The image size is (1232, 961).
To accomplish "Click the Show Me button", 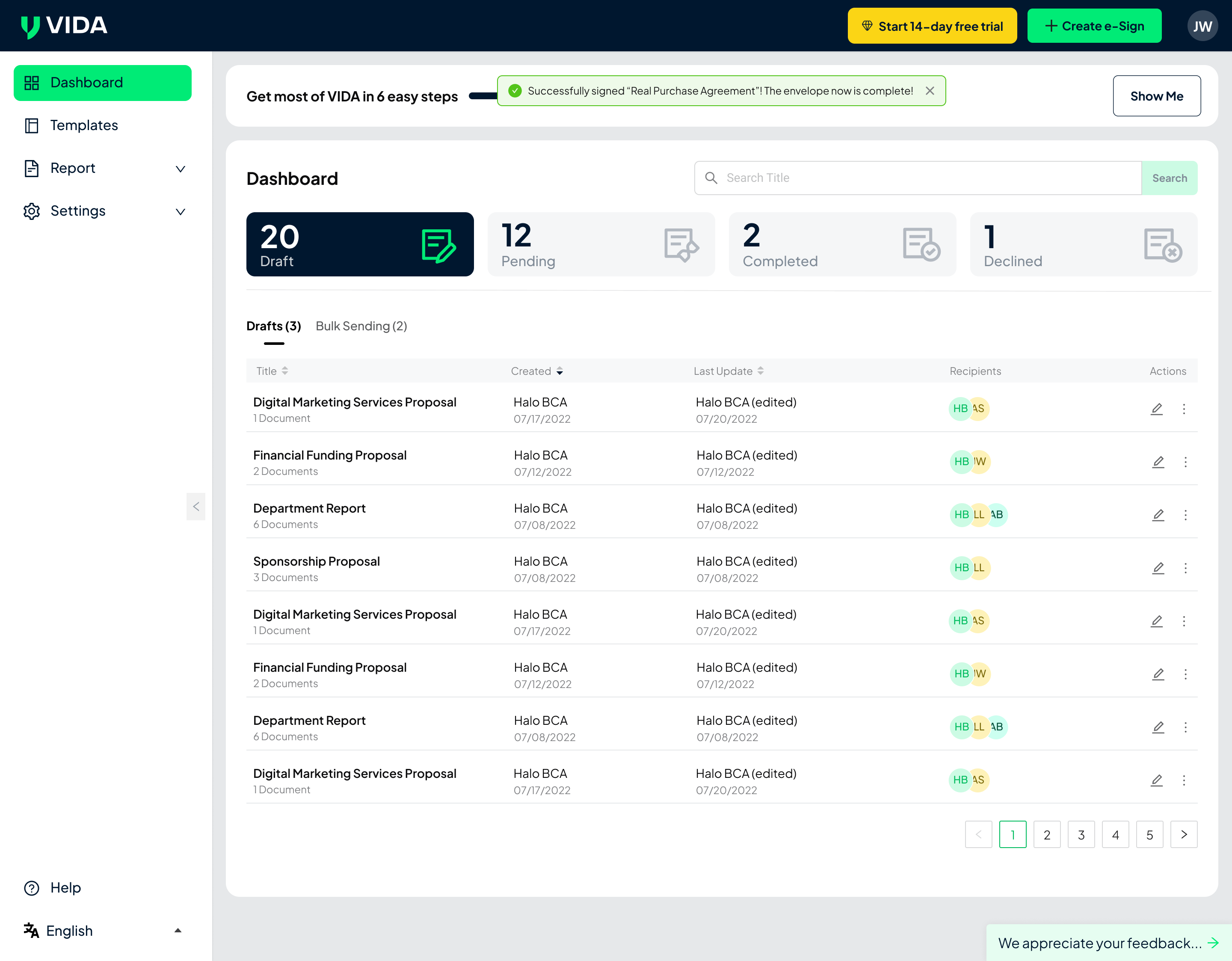I will (x=1156, y=96).
